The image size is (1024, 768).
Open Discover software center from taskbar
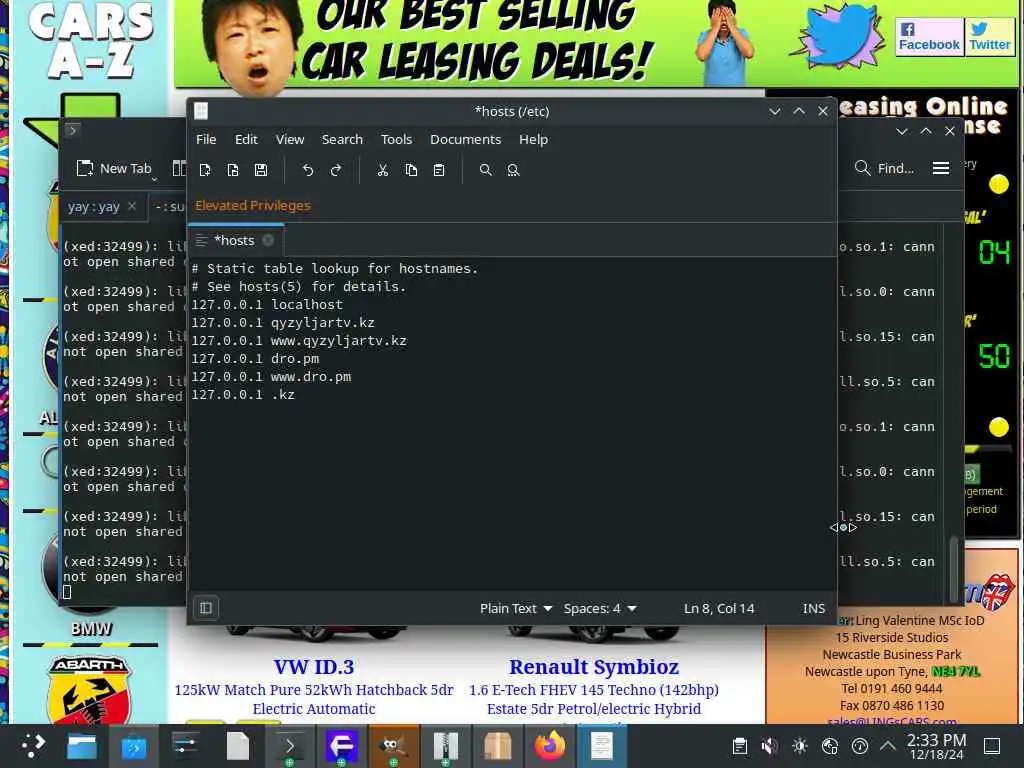click(134, 746)
